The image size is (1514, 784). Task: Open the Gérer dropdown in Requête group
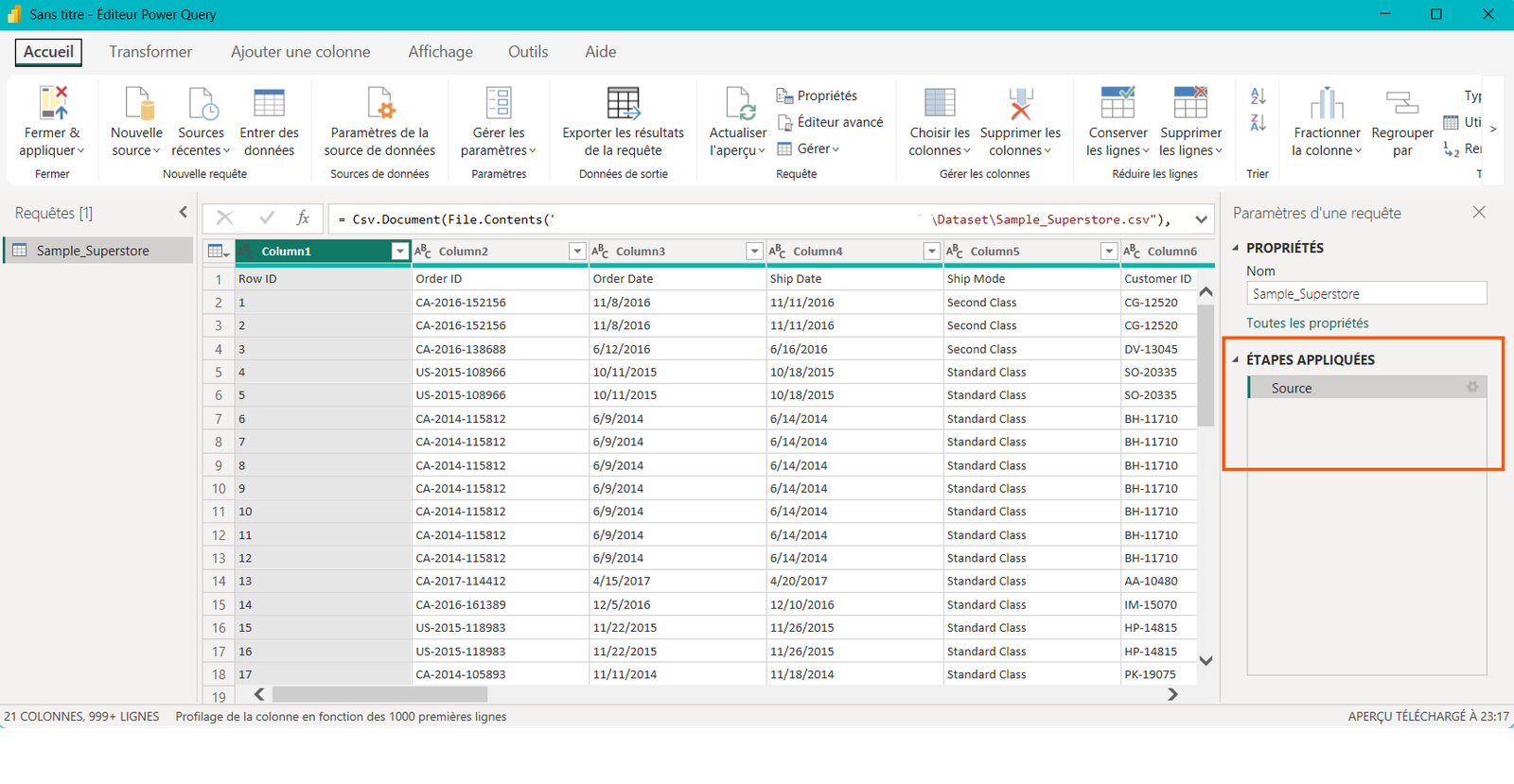pos(809,148)
